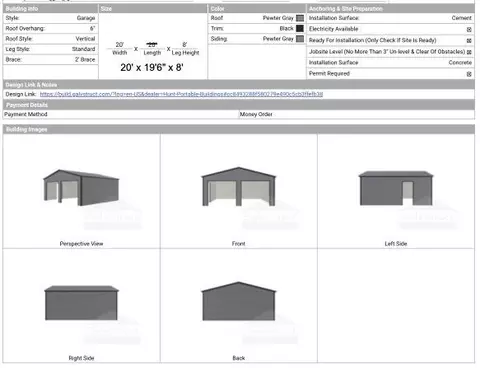
Task: Click the struck-through Length value
Action: 152,45
